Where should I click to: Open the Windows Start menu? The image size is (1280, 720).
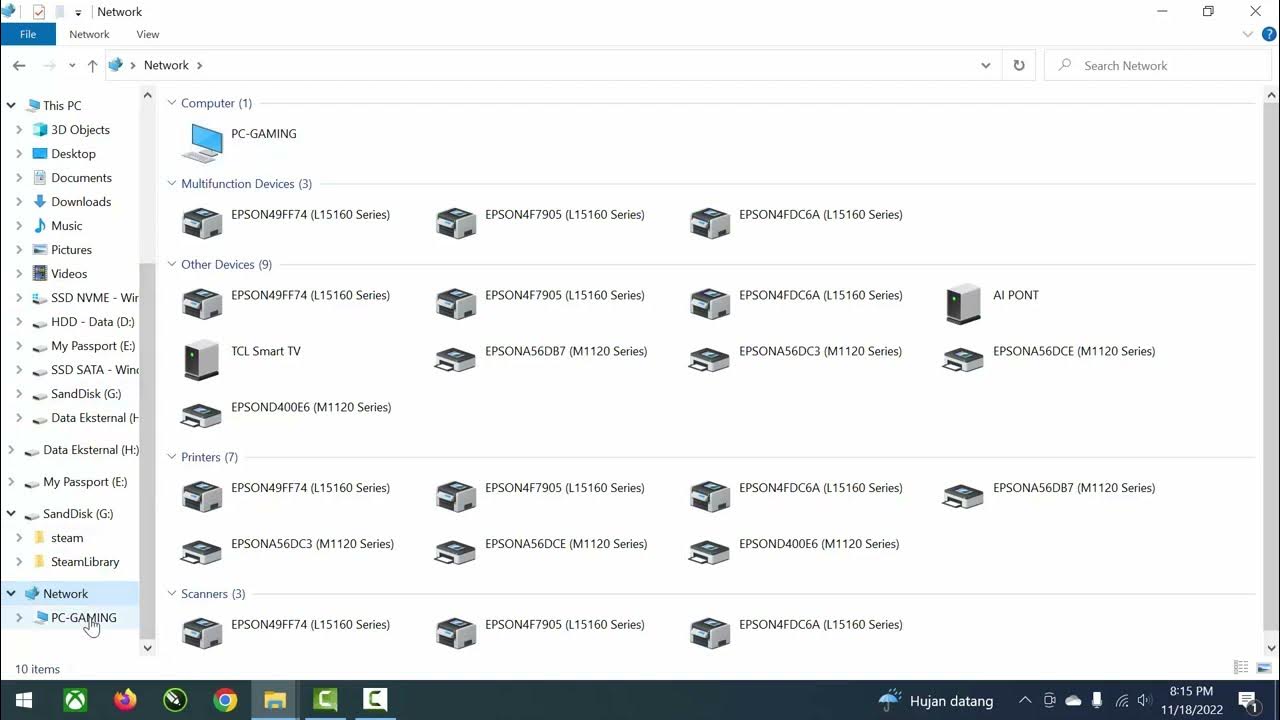[x=24, y=700]
